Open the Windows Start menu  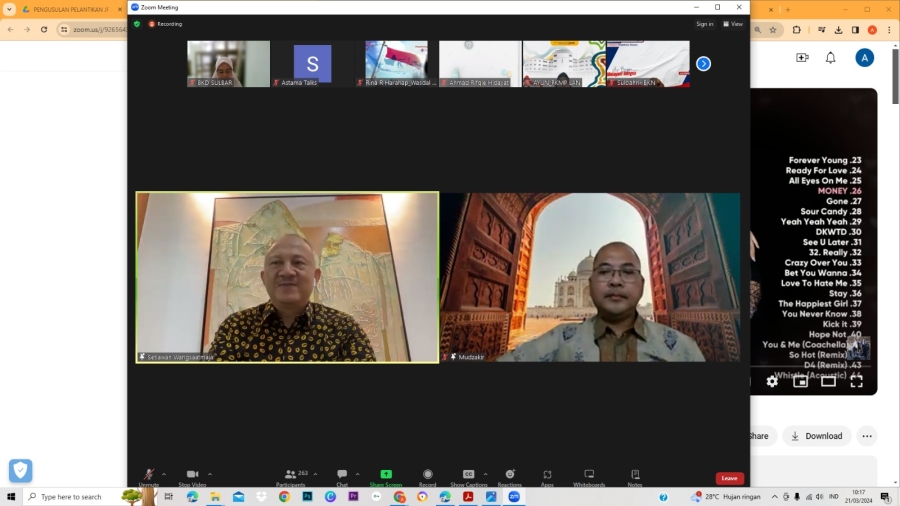(x=11, y=496)
